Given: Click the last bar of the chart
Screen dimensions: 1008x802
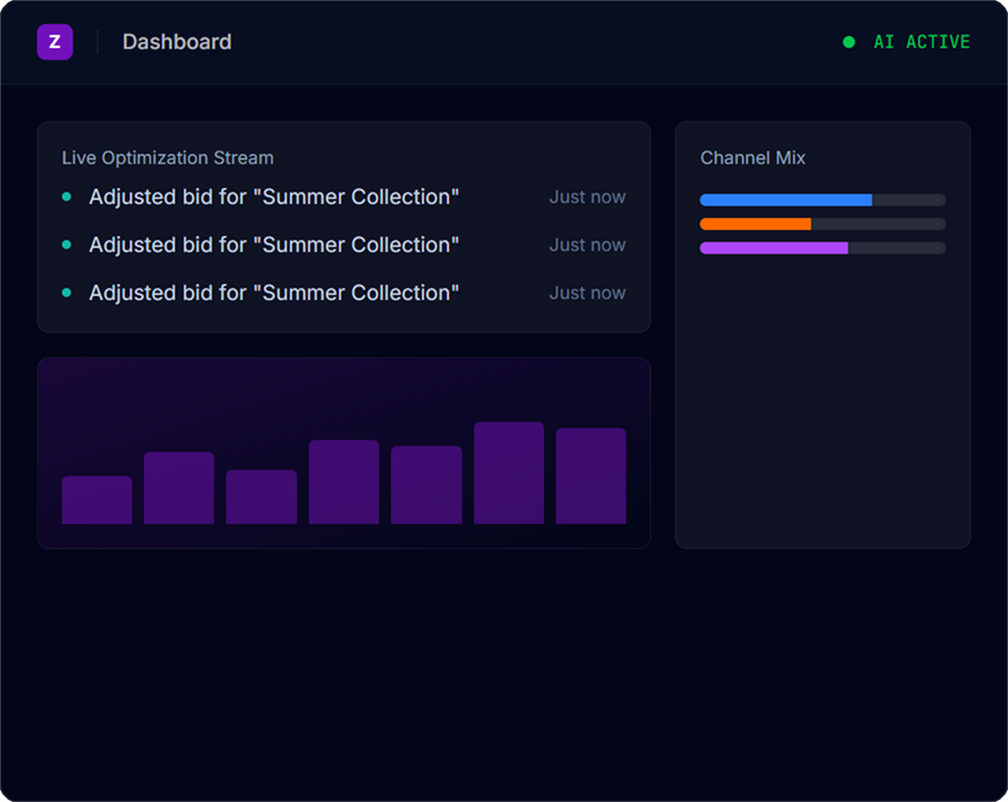Looking at the screenshot, I should (591, 476).
